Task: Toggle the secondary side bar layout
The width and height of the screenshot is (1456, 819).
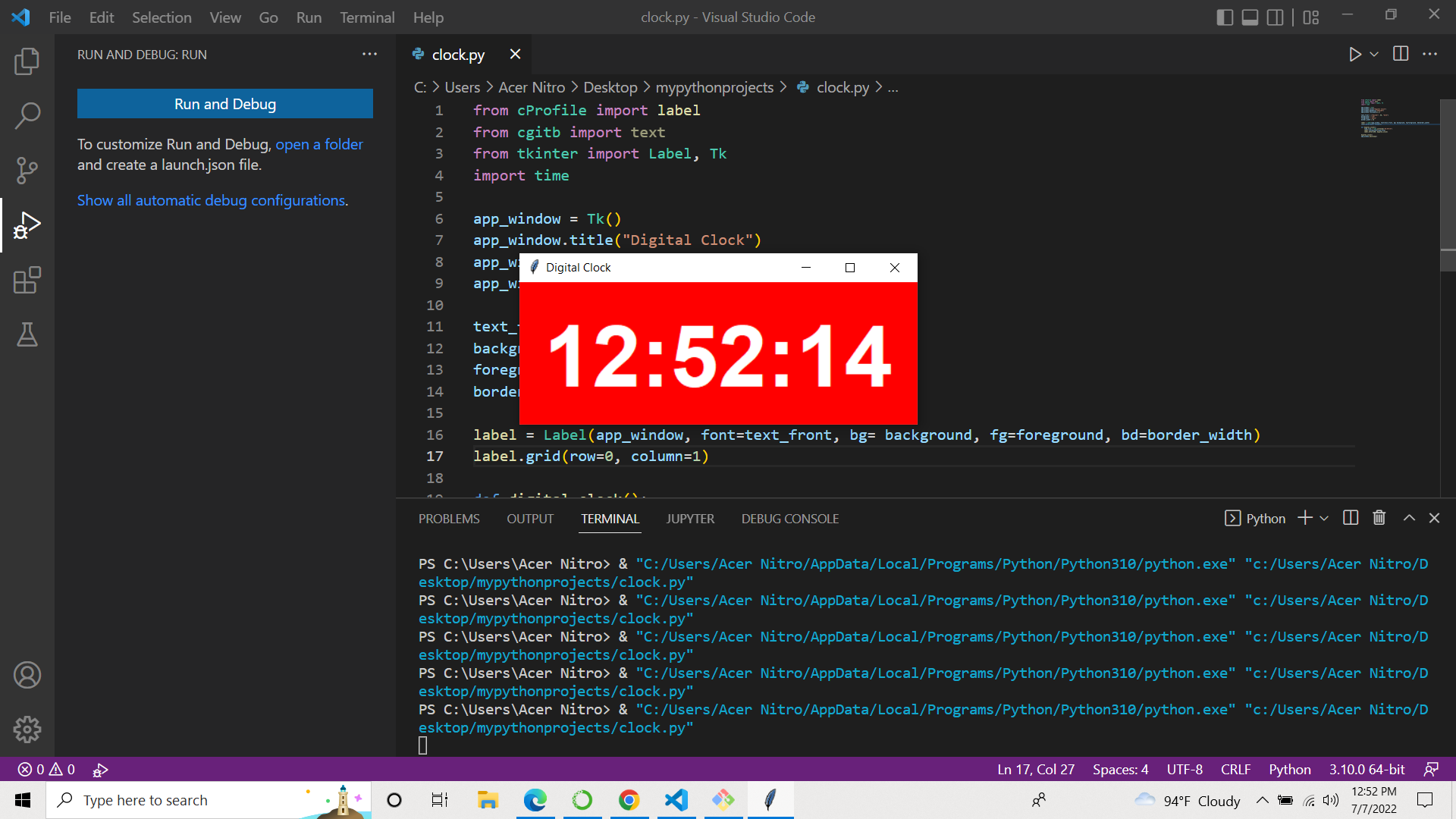Action: (1276, 17)
